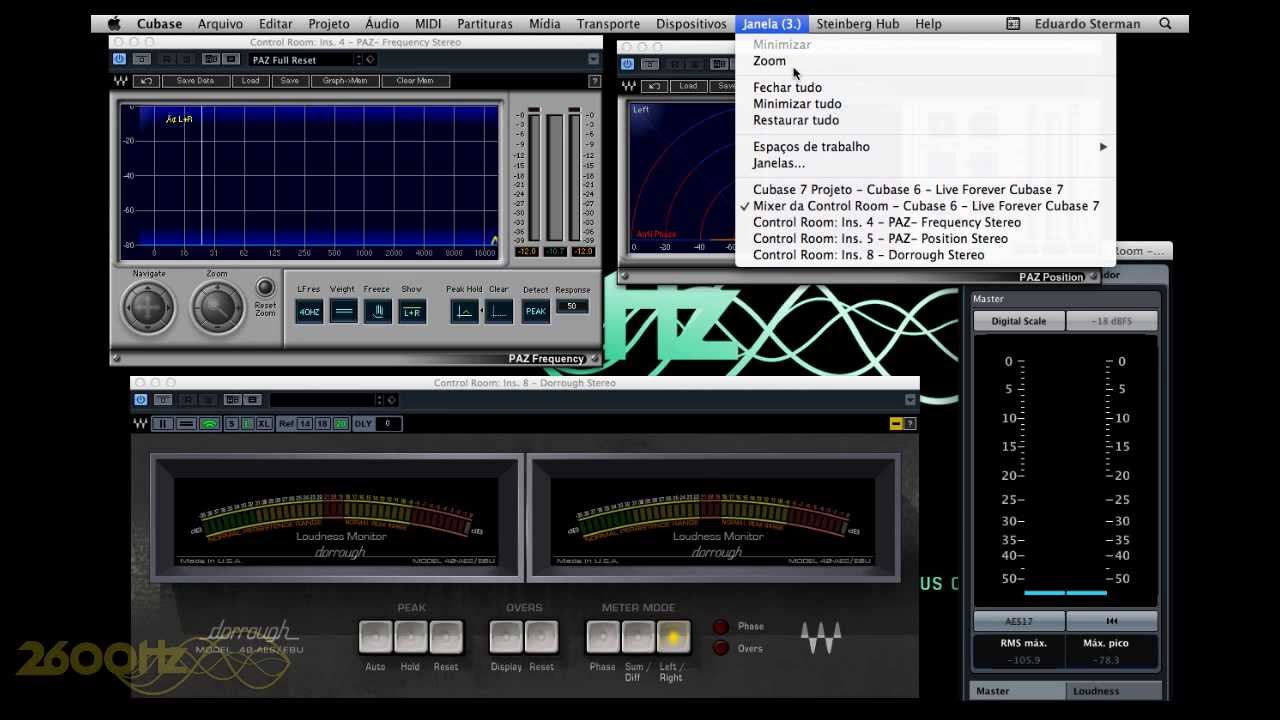Click Response value field showing 50
The width and height of the screenshot is (1280, 720).
572,306
